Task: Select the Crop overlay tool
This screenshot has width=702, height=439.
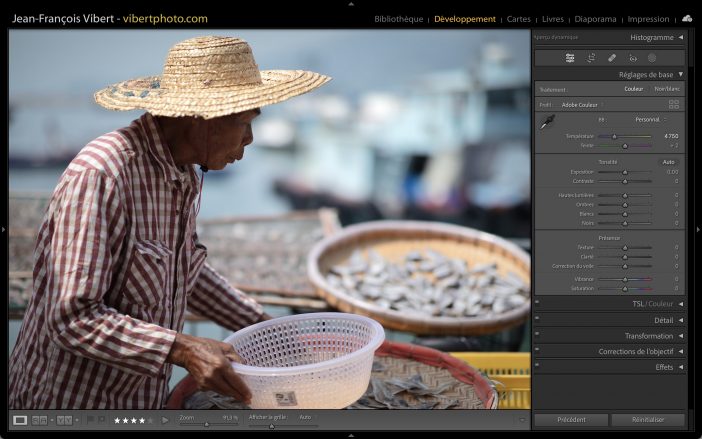Action: coord(591,58)
